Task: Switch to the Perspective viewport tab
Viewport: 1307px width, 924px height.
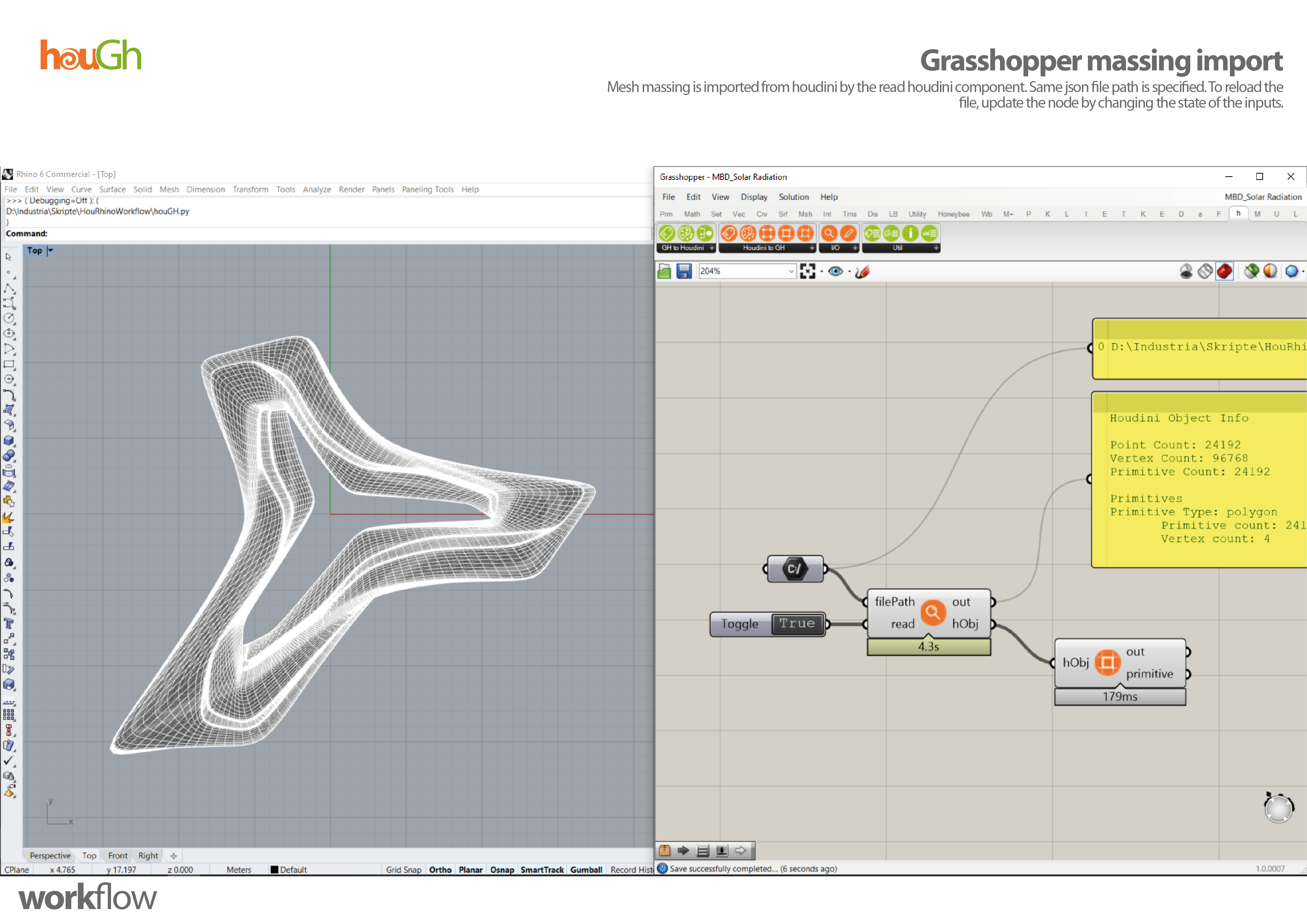Action: (x=50, y=855)
